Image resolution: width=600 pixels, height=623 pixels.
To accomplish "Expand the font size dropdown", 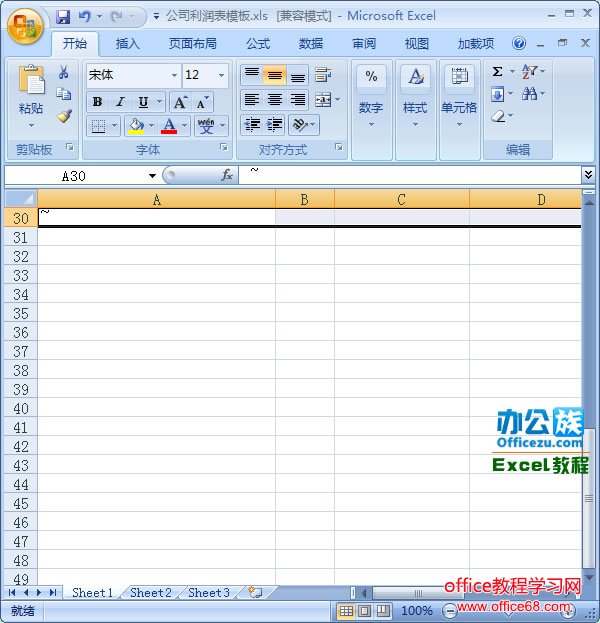I will click(221, 75).
